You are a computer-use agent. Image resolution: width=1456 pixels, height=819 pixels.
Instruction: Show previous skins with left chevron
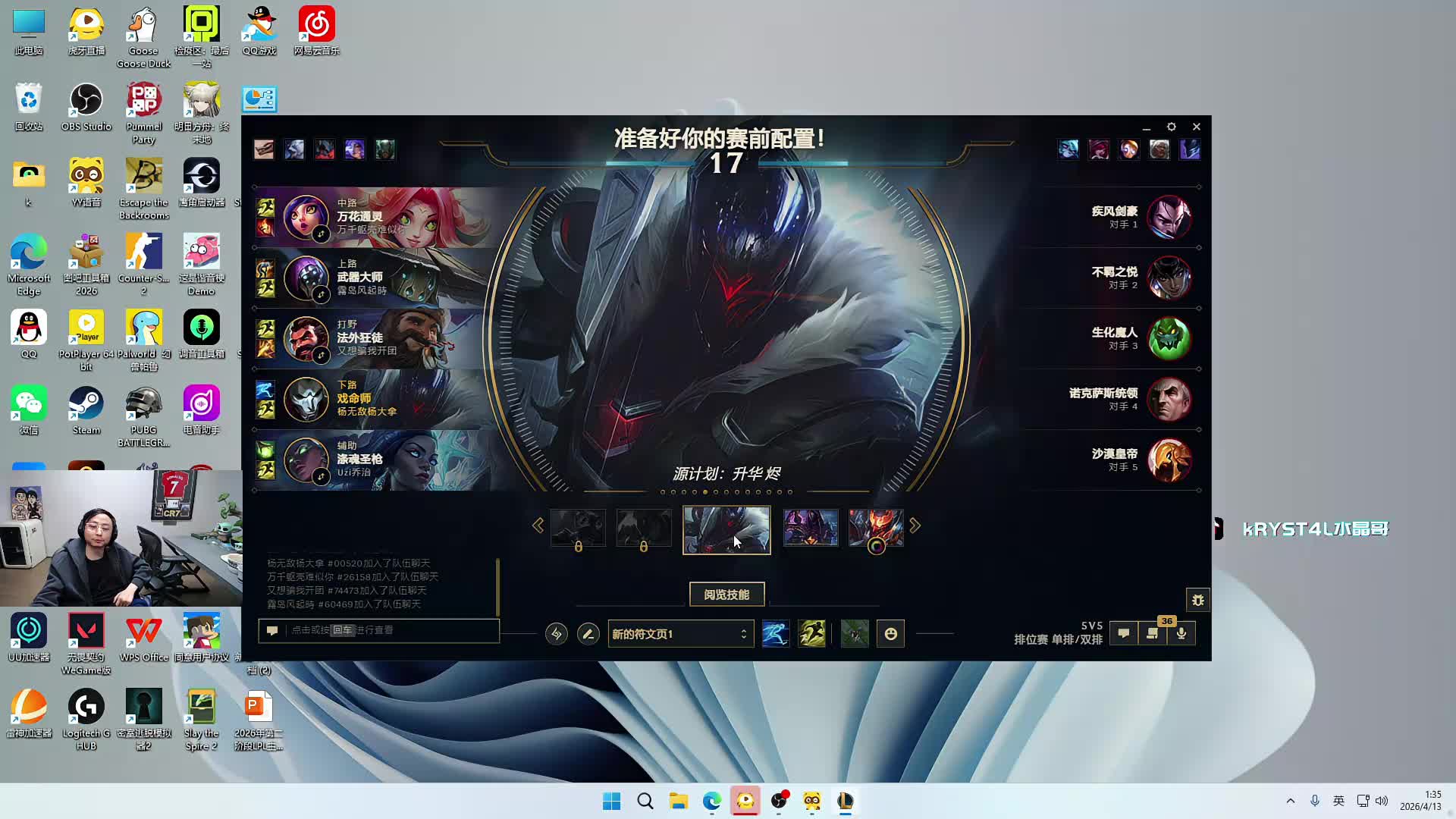(538, 526)
